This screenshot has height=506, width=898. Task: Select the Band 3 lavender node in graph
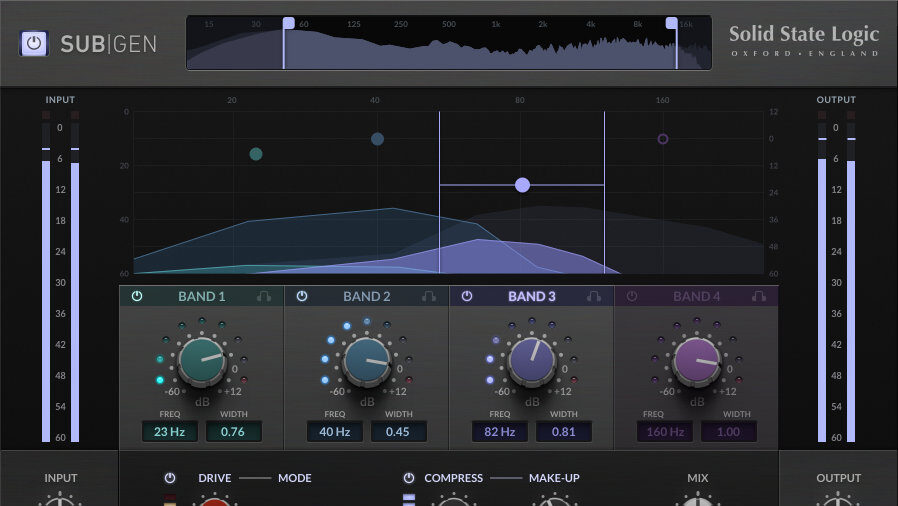[522, 185]
